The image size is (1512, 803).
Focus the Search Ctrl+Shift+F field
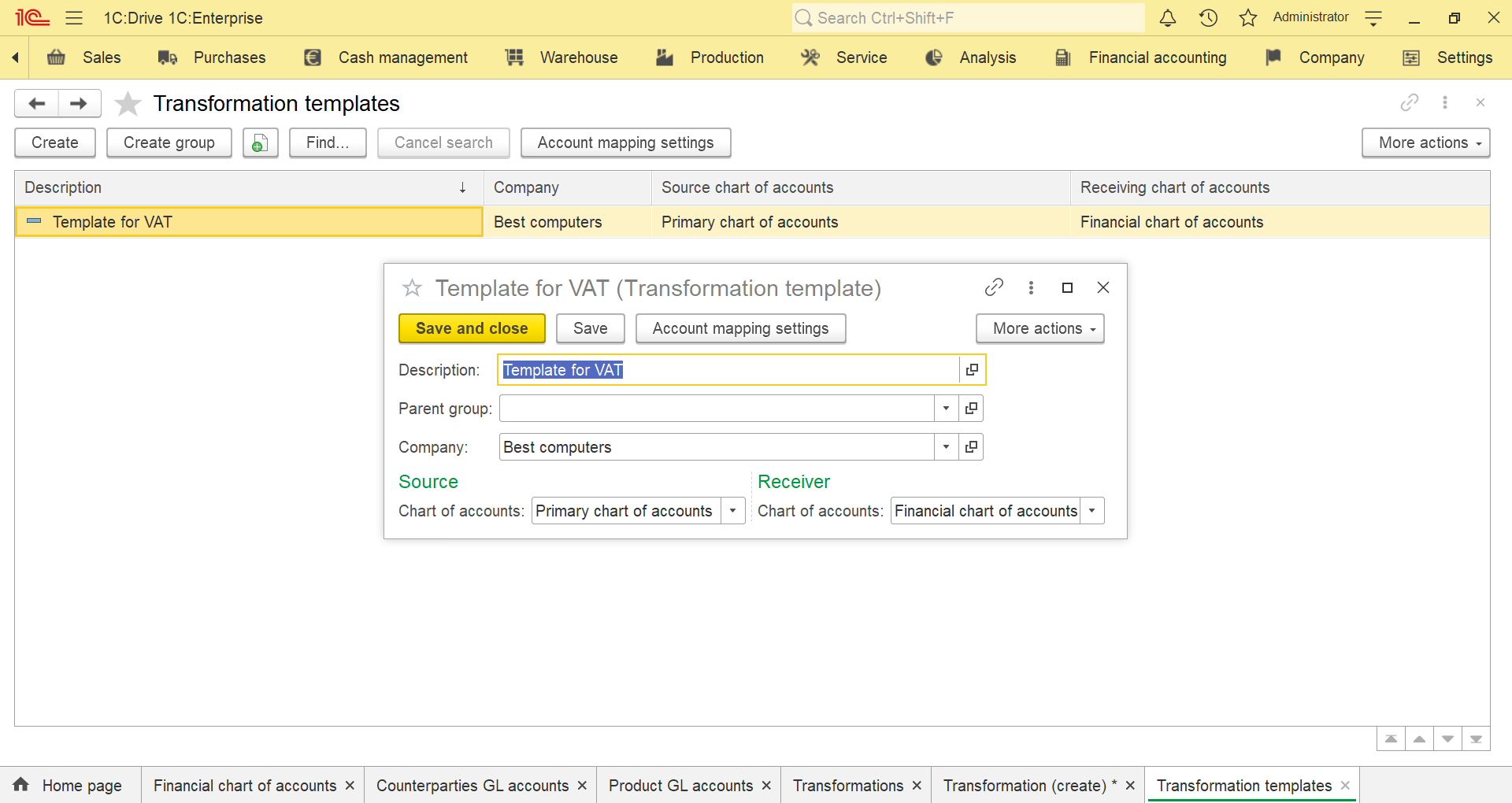(x=968, y=17)
